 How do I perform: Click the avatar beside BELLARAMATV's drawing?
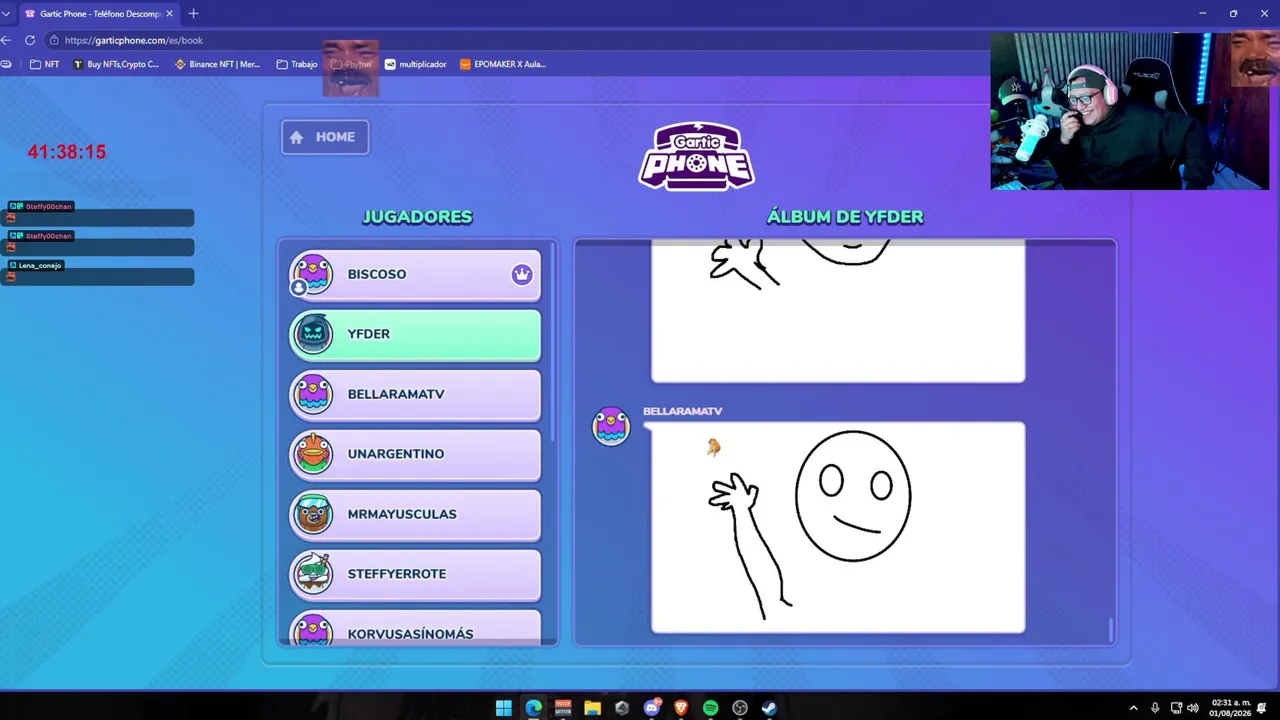[611, 426]
